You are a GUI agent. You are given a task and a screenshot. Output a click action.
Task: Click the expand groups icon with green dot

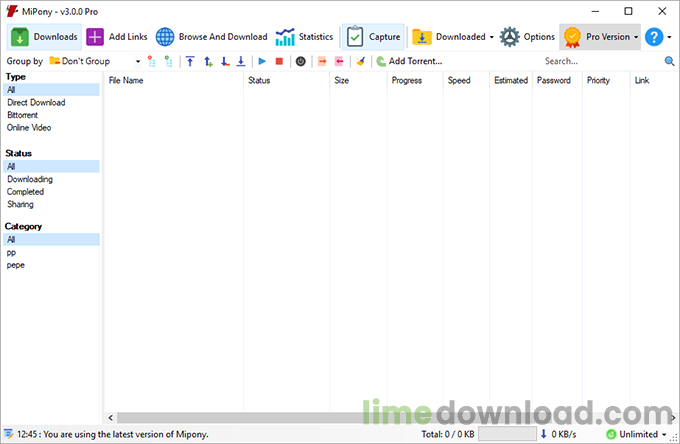(169, 61)
